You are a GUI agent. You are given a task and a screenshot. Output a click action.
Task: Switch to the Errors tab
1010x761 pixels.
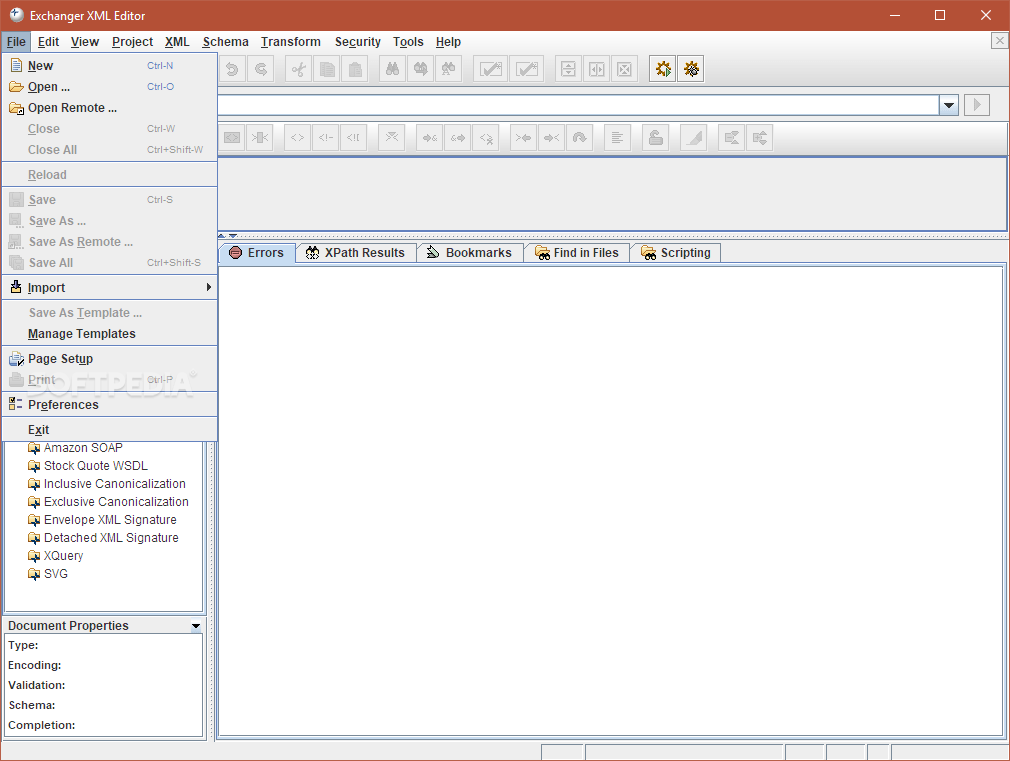coord(258,253)
